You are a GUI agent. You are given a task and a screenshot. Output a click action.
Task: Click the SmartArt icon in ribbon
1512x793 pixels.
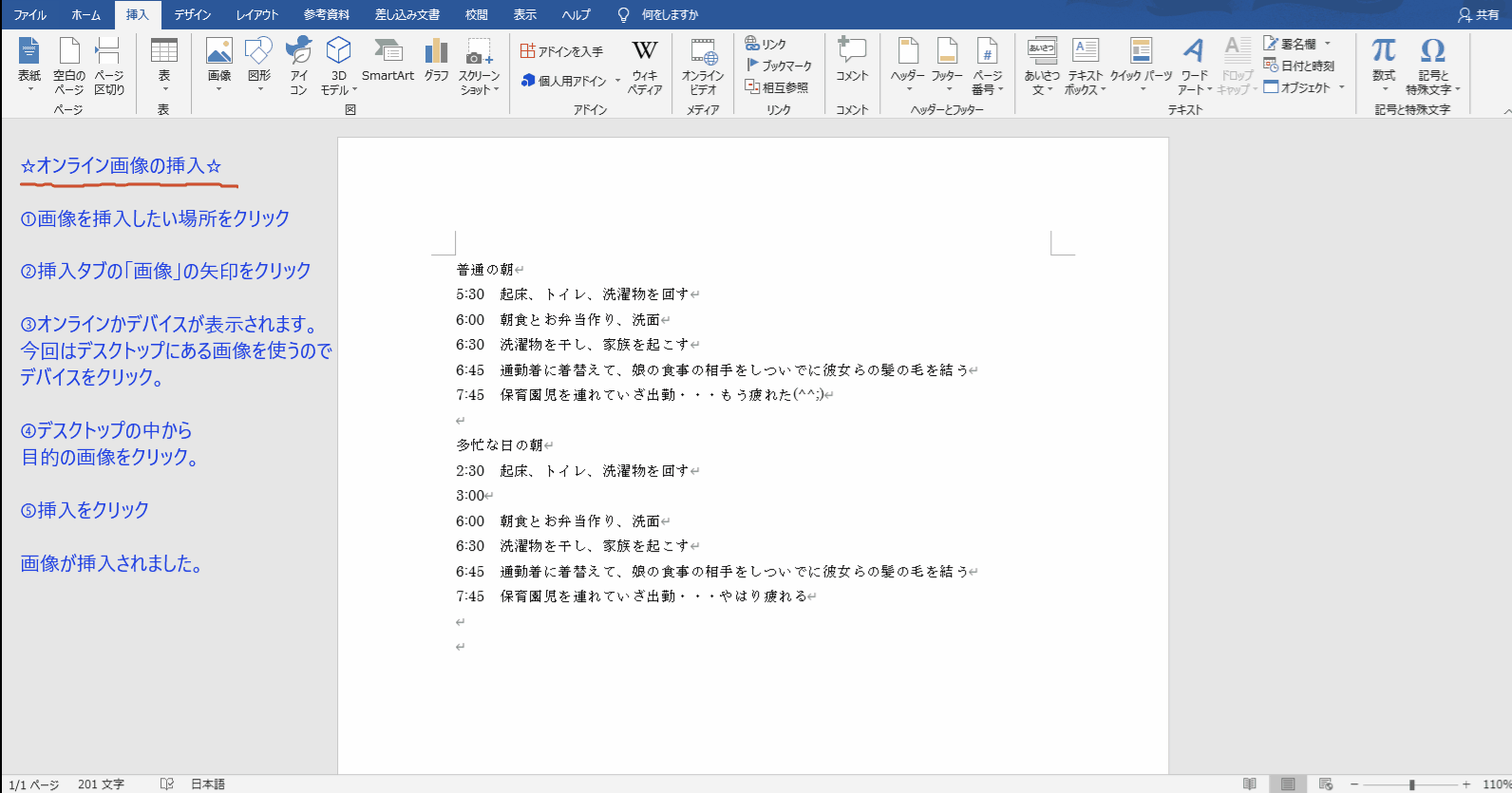387,63
